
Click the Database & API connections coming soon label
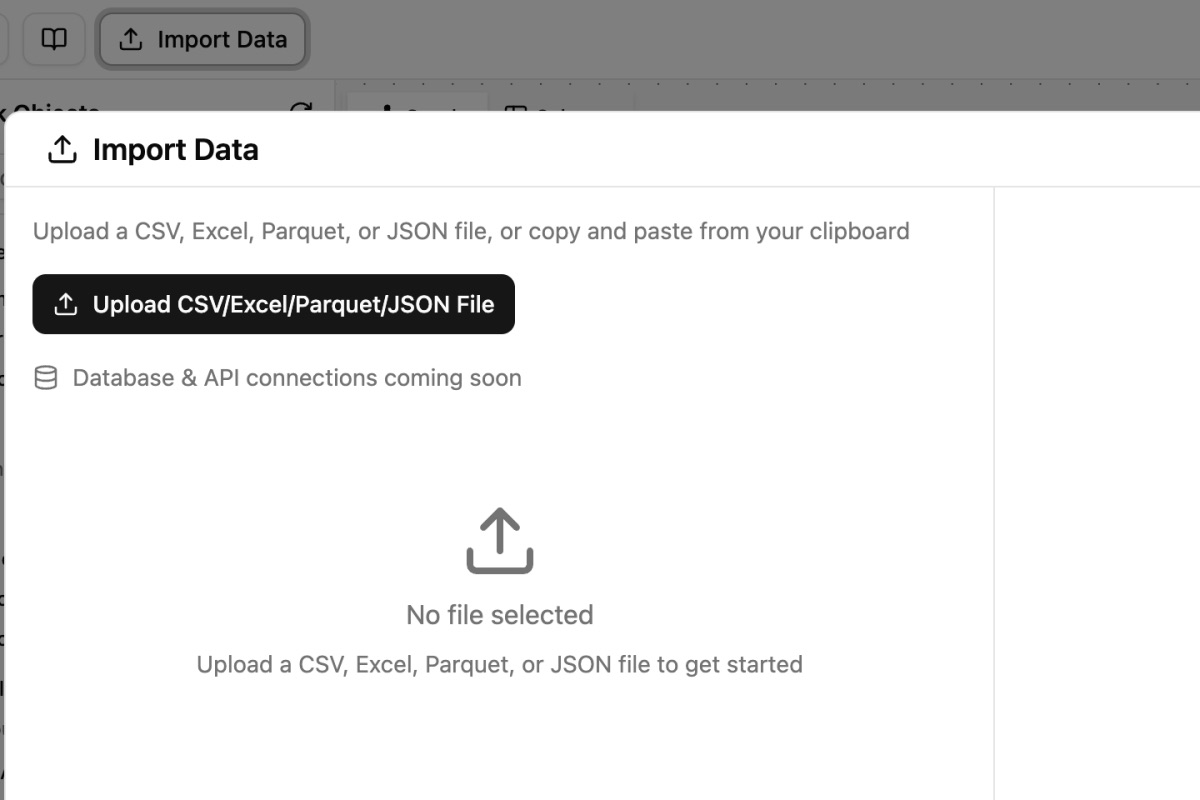pyautogui.click(x=296, y=377)
